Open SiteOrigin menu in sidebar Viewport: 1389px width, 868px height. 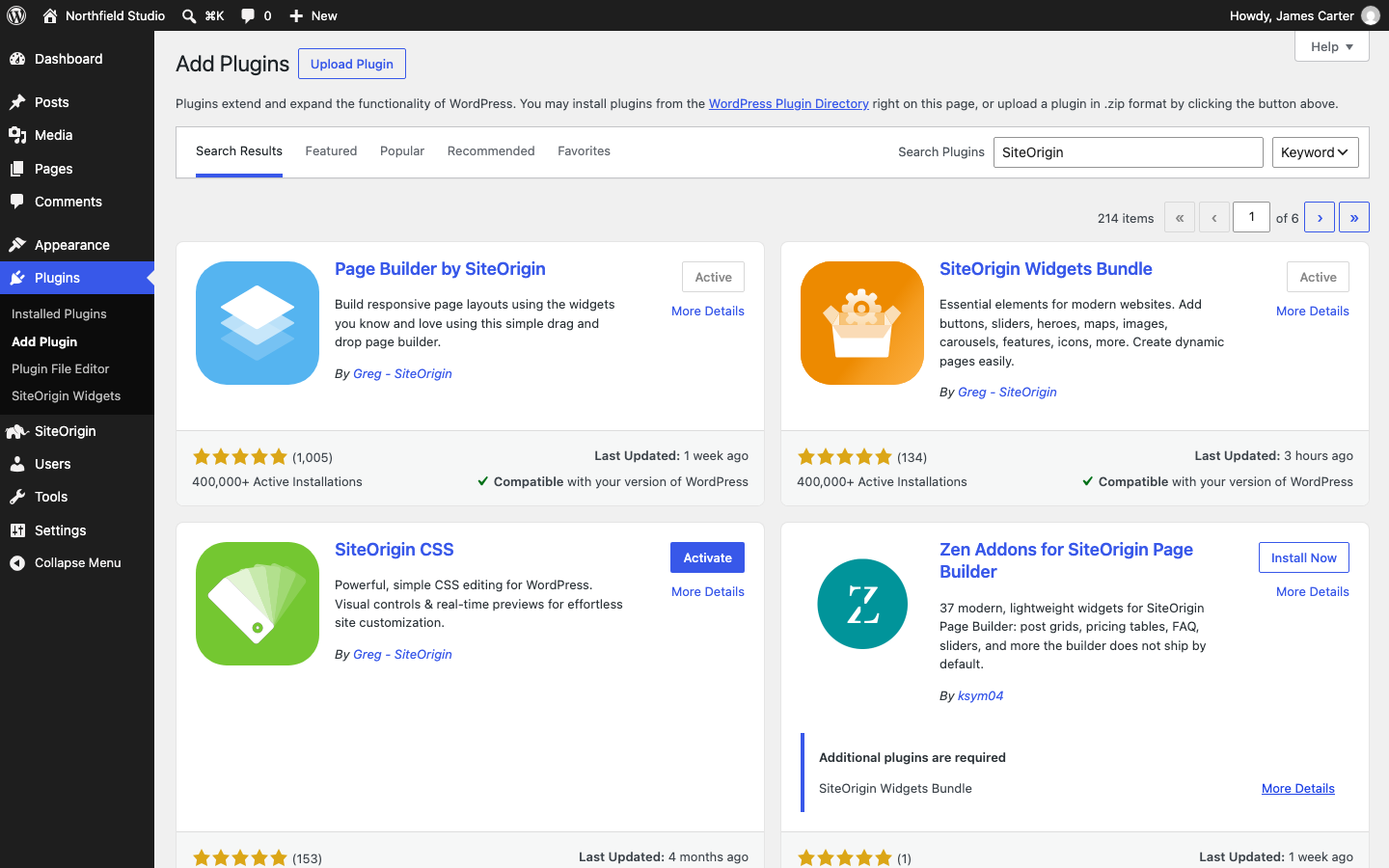coord(77,431)
